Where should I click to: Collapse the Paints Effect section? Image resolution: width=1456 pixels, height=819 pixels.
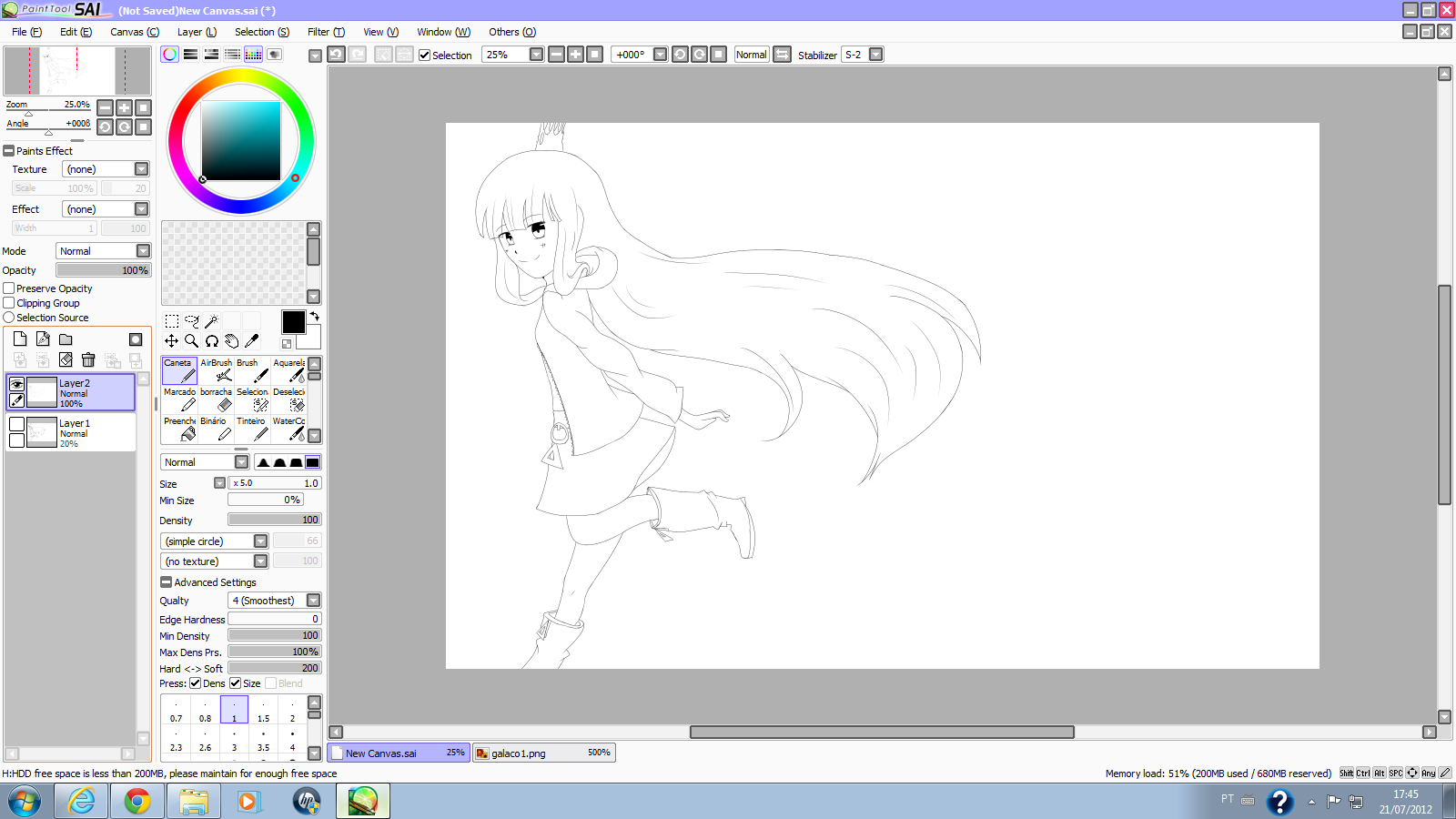[x=9, y=151]
